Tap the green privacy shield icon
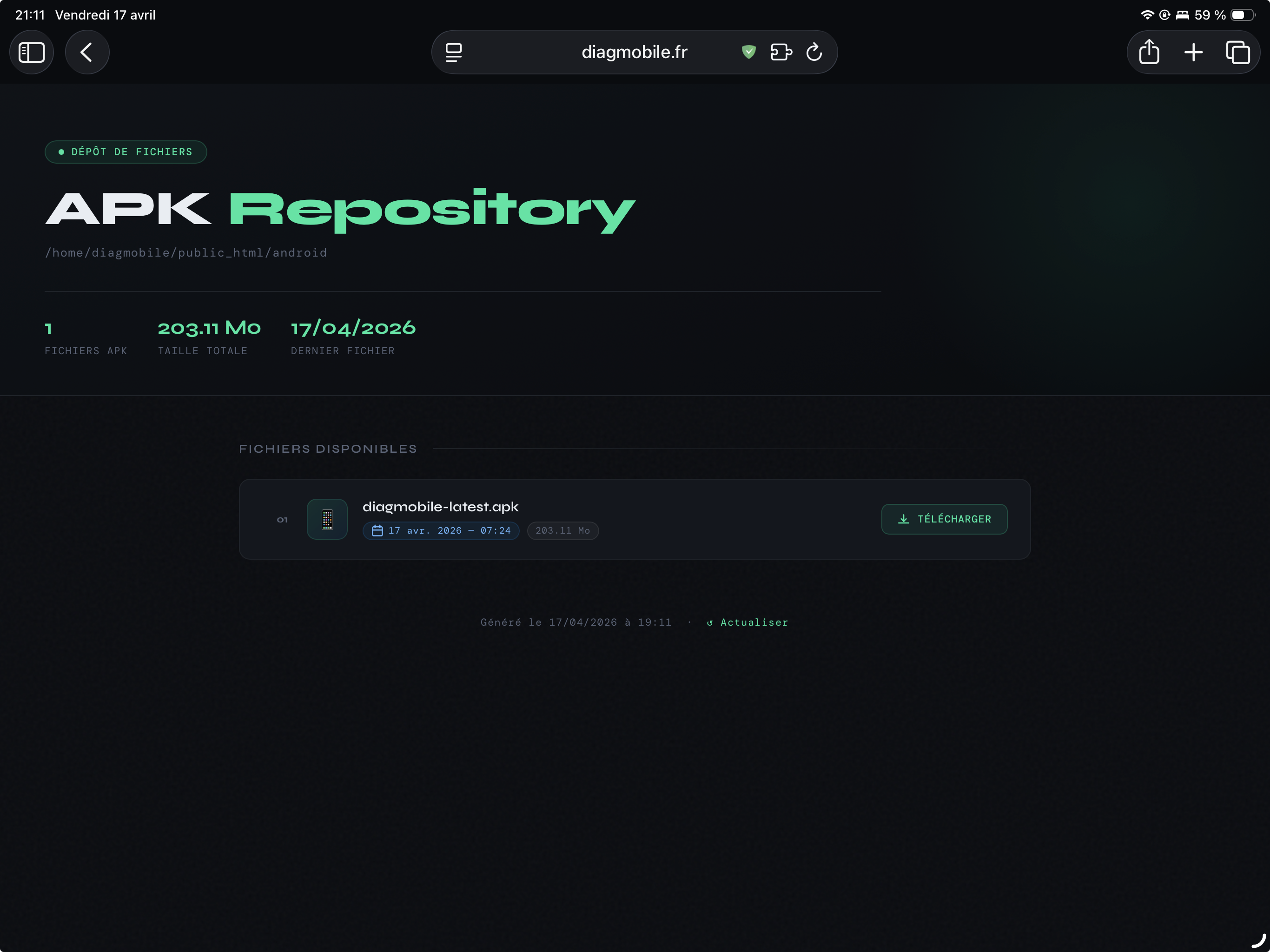Image resolution: width=1270 pixels, height=952 pixels. [x=748, y=52]
